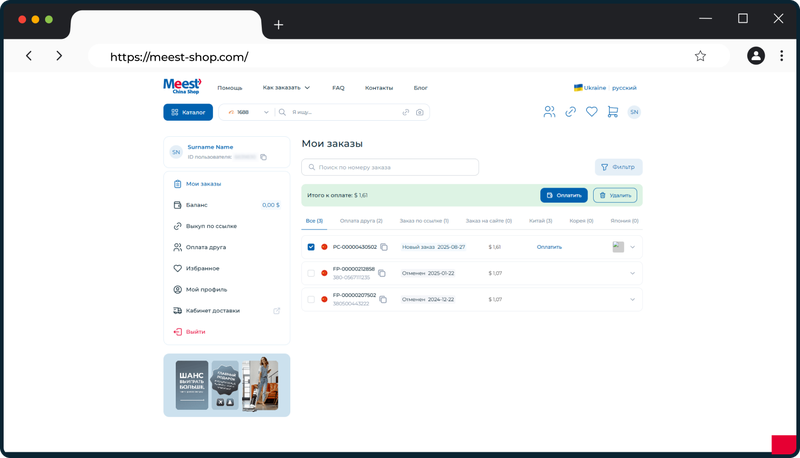Image resolution: width=800 pixels, height=458 pixels.
Task: Select the order FP-00000212858 checkbox
Action: pyautogui.click(x=311, y=272)
